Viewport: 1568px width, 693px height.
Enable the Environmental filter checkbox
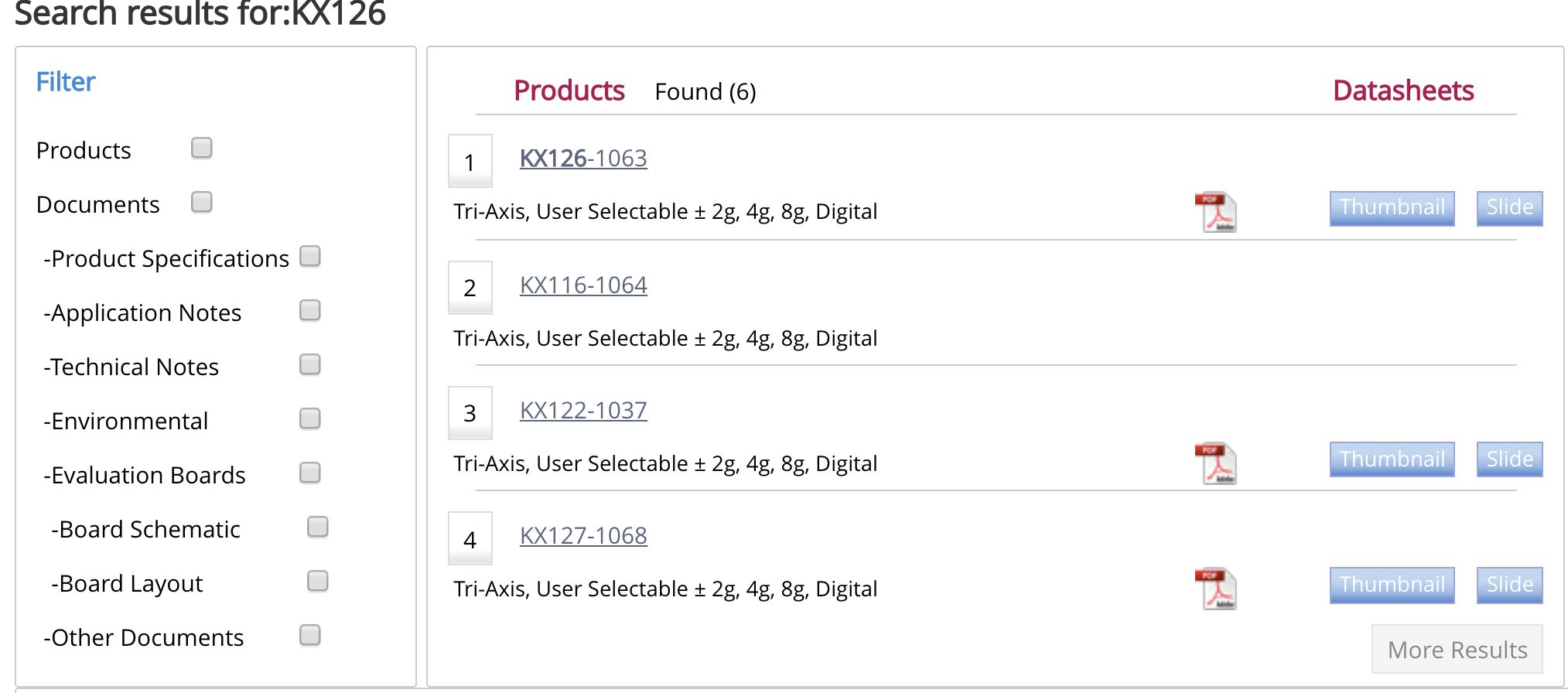pyautogui.click(x=310, y=418)
